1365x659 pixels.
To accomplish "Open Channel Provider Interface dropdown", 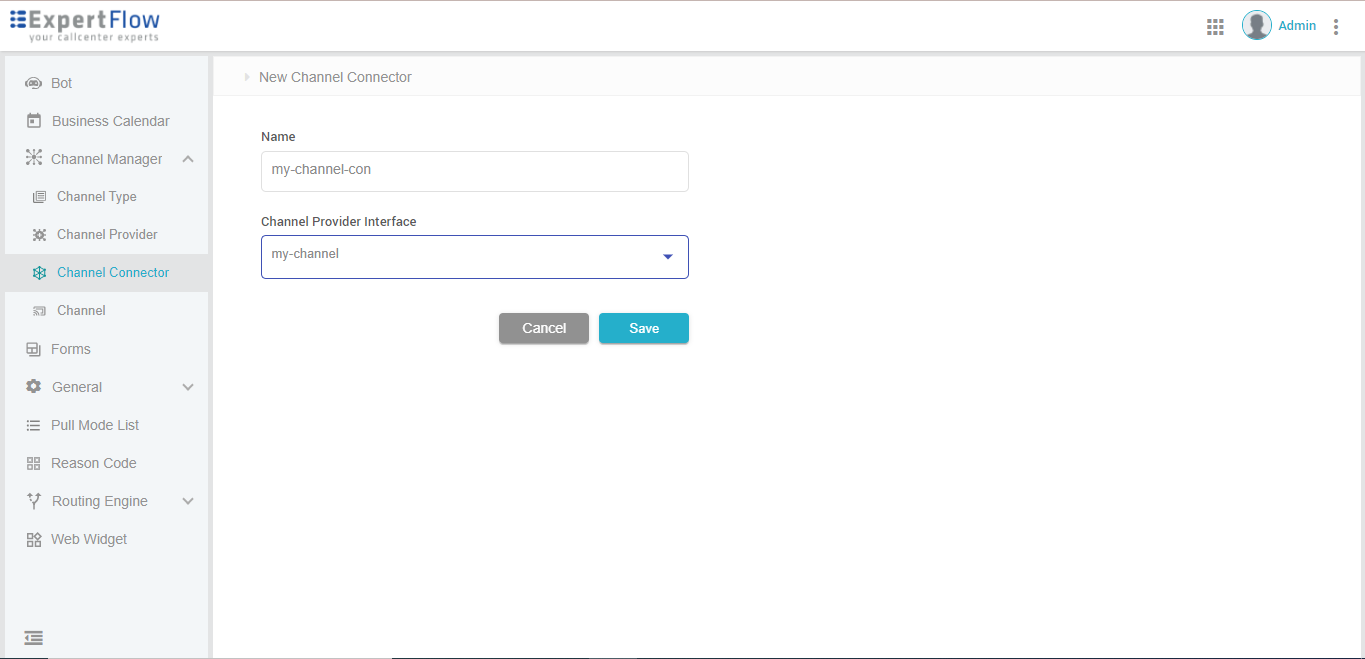I will pyautogui.click(x=668, y=257).
